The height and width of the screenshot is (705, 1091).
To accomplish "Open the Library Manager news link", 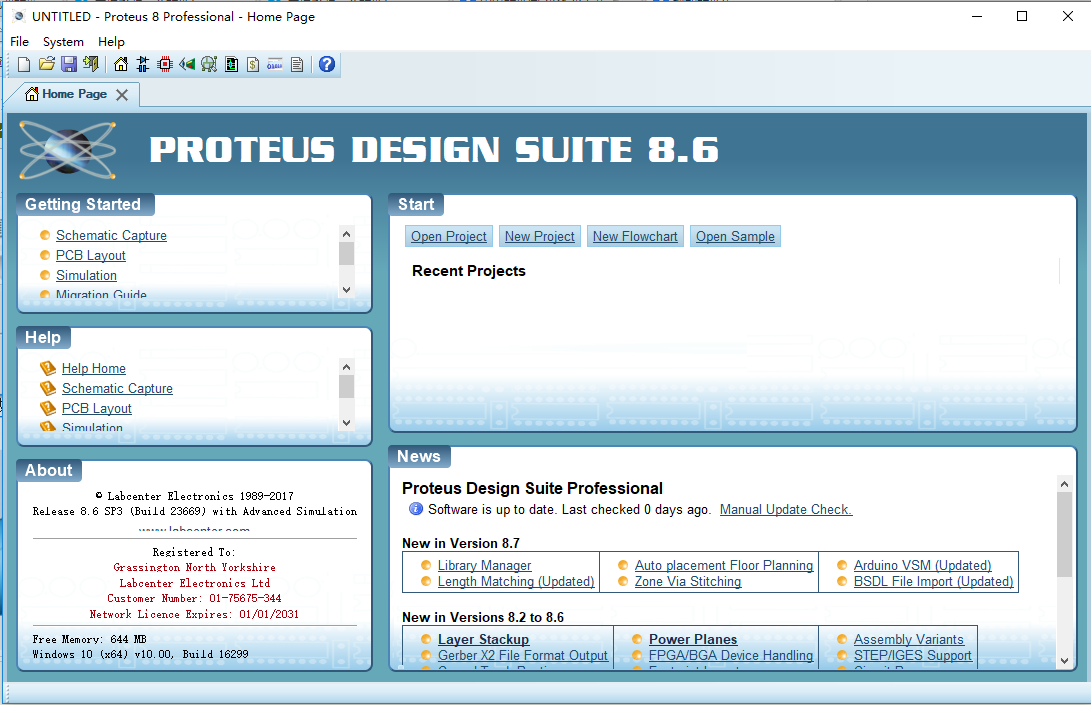I will tap(484, 566).
